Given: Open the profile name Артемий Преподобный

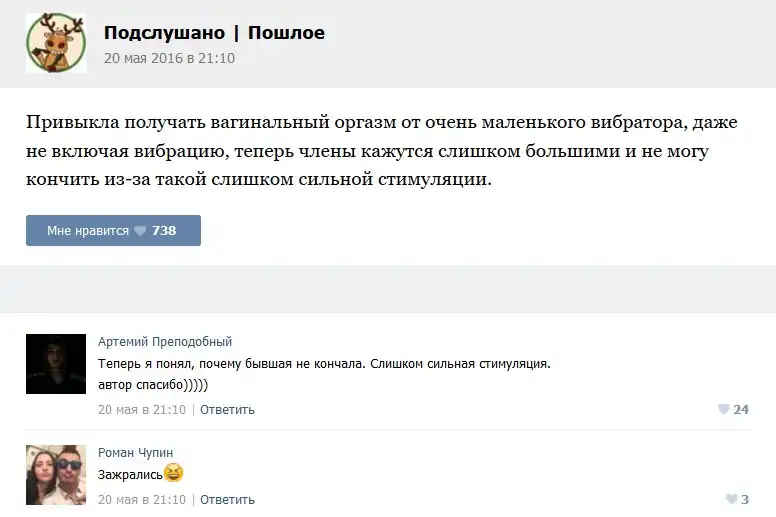Looking at the screenshot, I should pyautogui.click(x=165, y=342).
